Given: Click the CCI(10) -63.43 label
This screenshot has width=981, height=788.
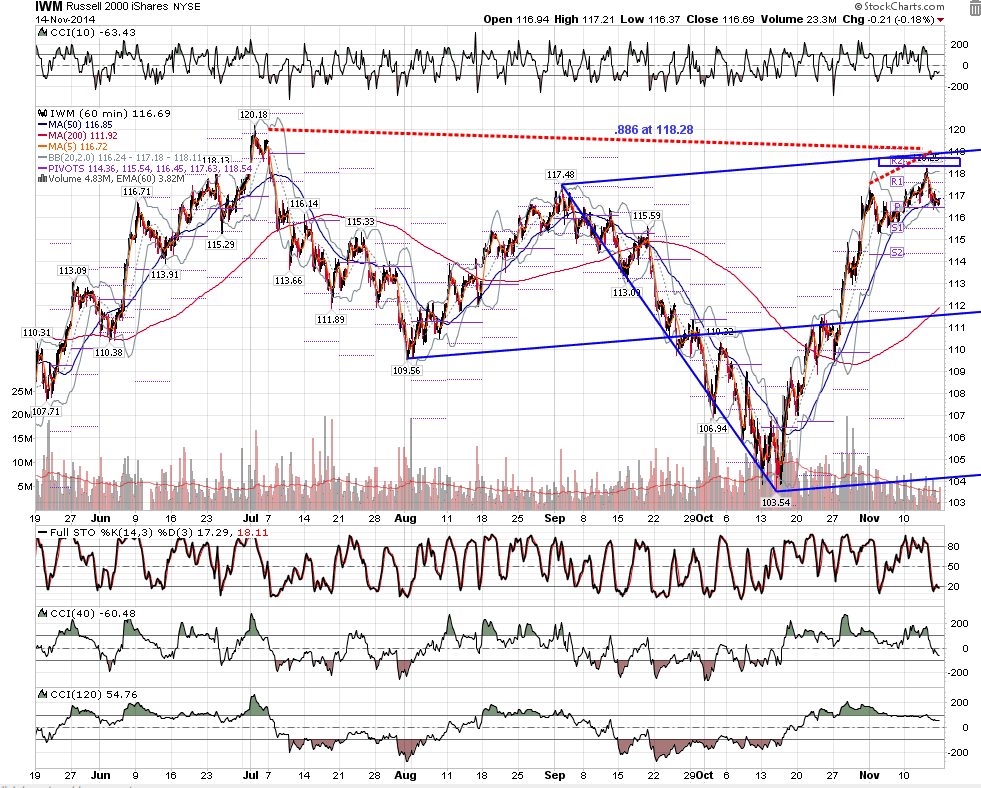Looking at the screenshot, I should (92, 33).
